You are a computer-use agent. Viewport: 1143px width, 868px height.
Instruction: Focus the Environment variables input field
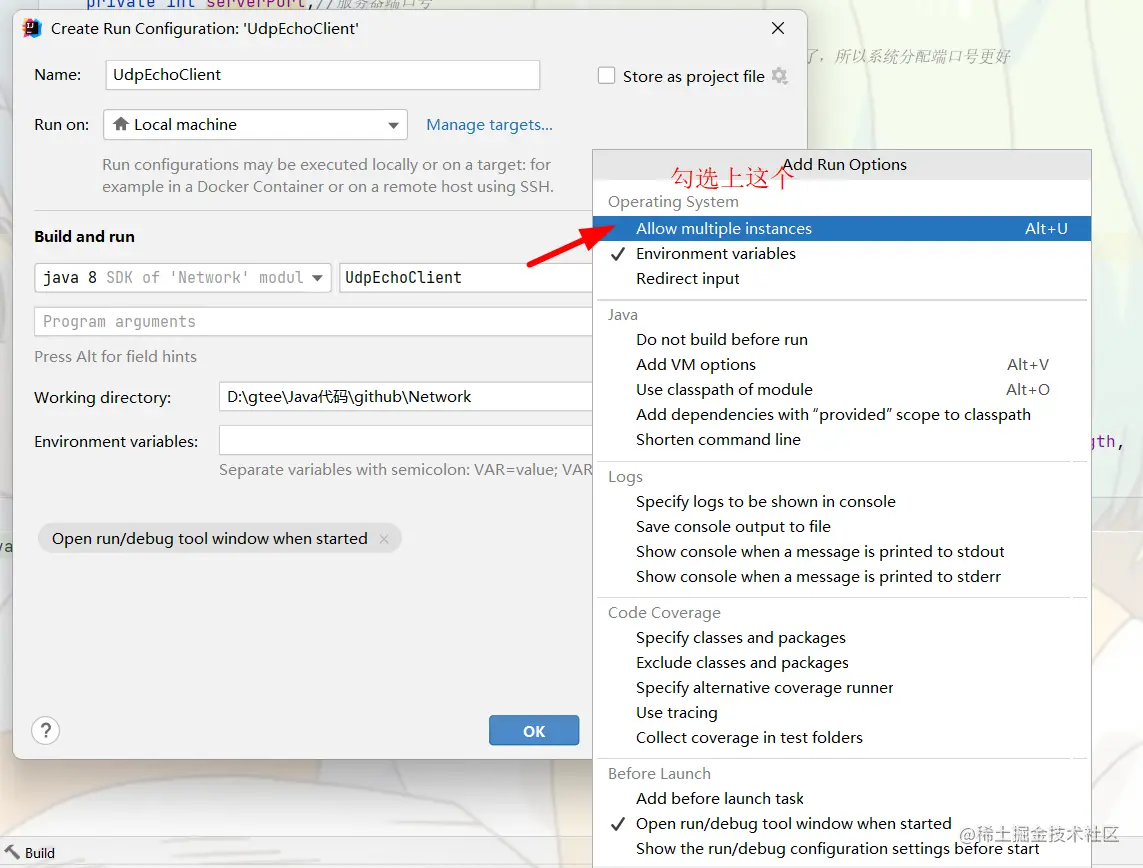[406, 441]
